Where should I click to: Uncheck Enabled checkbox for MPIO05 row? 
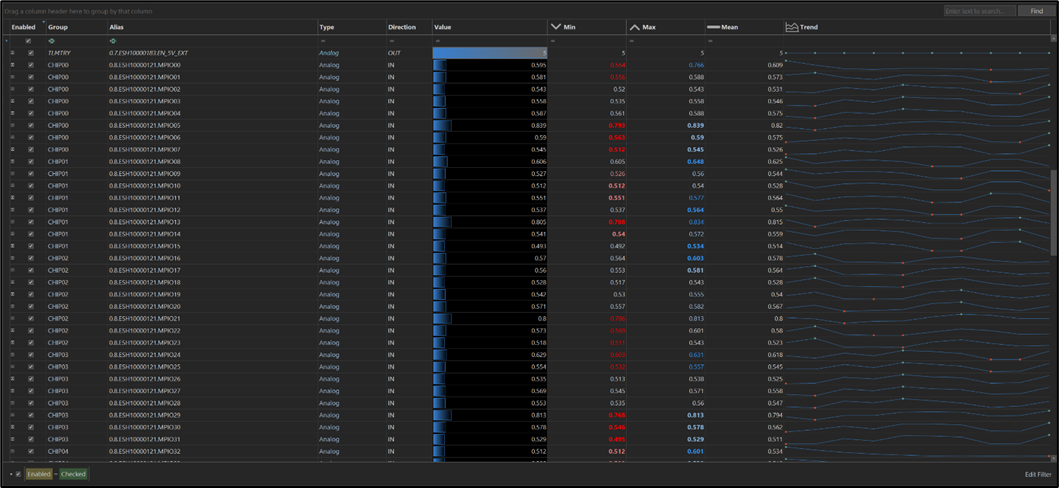[30, 125]
